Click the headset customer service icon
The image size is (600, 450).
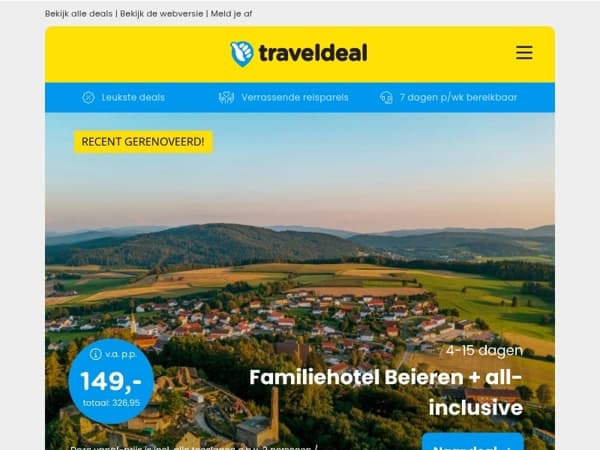click(386, 98)
